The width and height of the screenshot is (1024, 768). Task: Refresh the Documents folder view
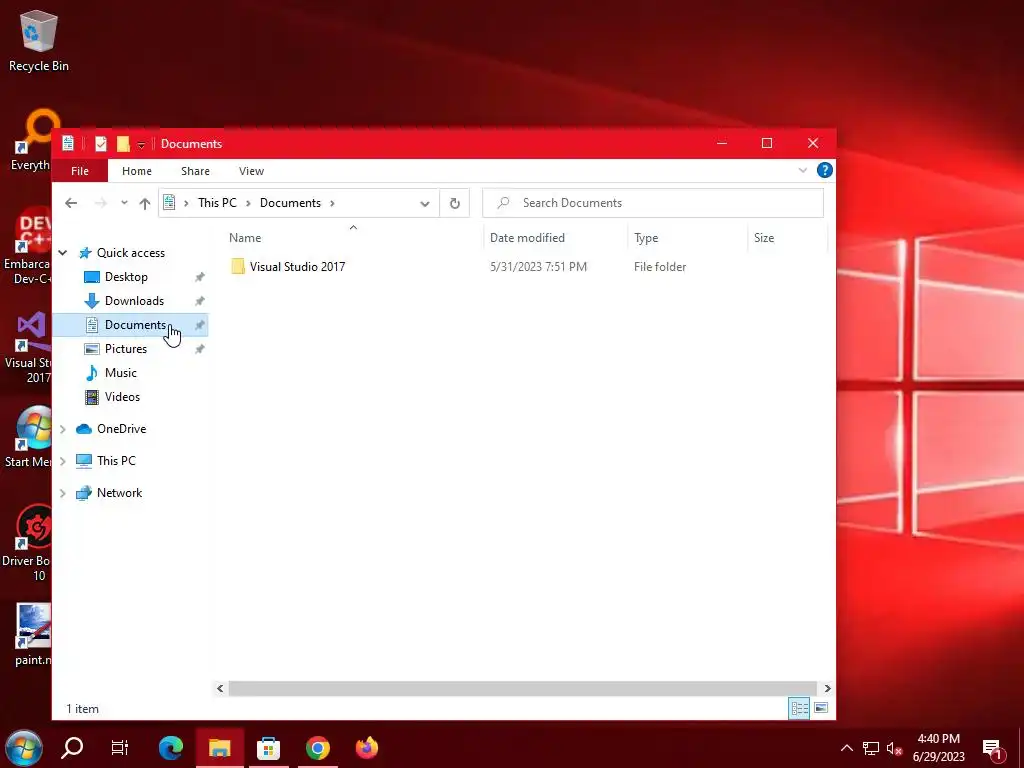[455, 203]
